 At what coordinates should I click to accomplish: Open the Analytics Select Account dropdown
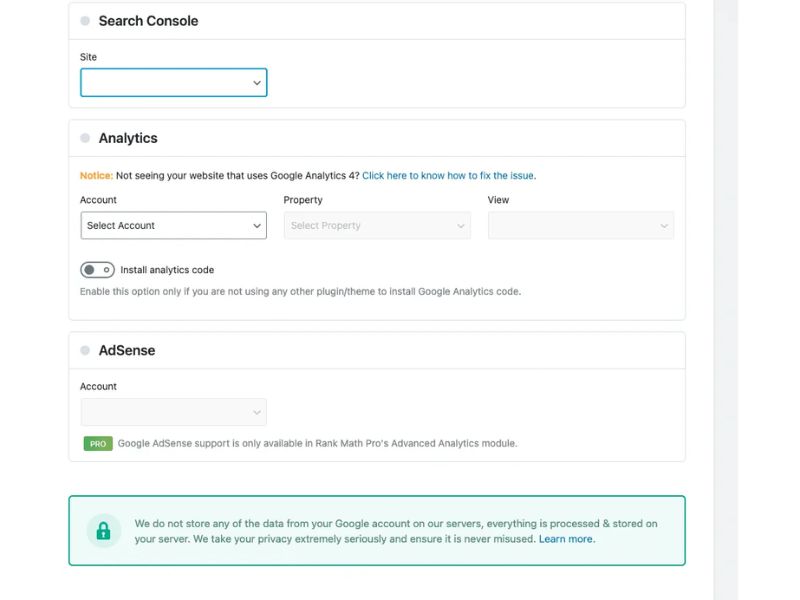tap(173, 226)
